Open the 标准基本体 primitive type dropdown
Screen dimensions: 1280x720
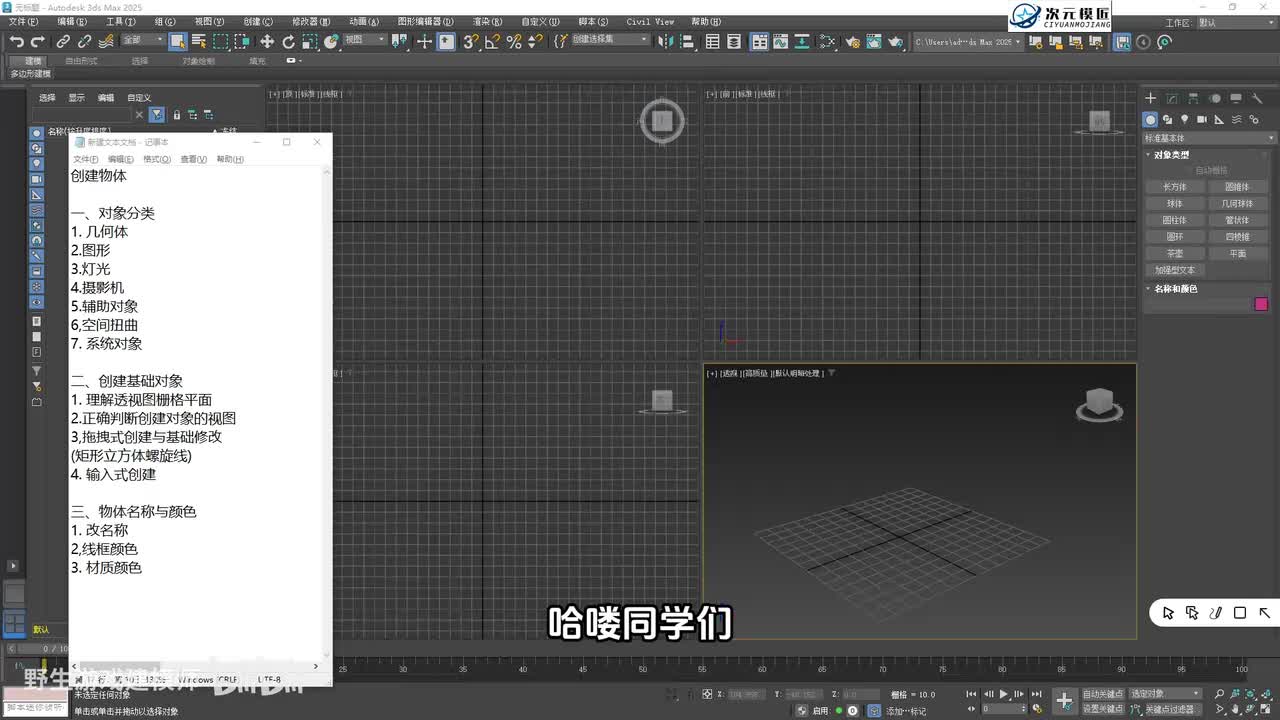point(1210,138)
